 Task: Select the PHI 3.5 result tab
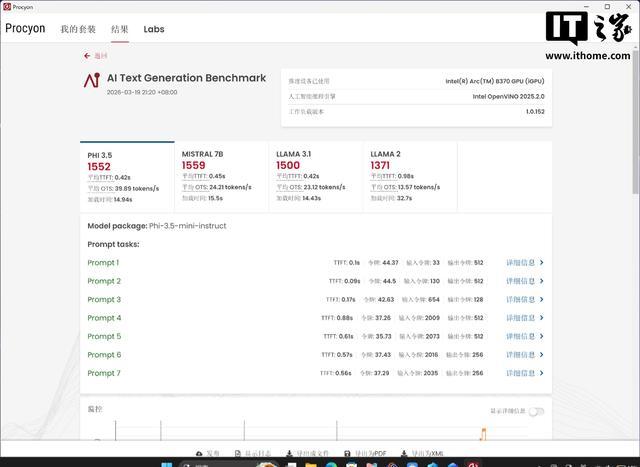(x=127, y=177)
